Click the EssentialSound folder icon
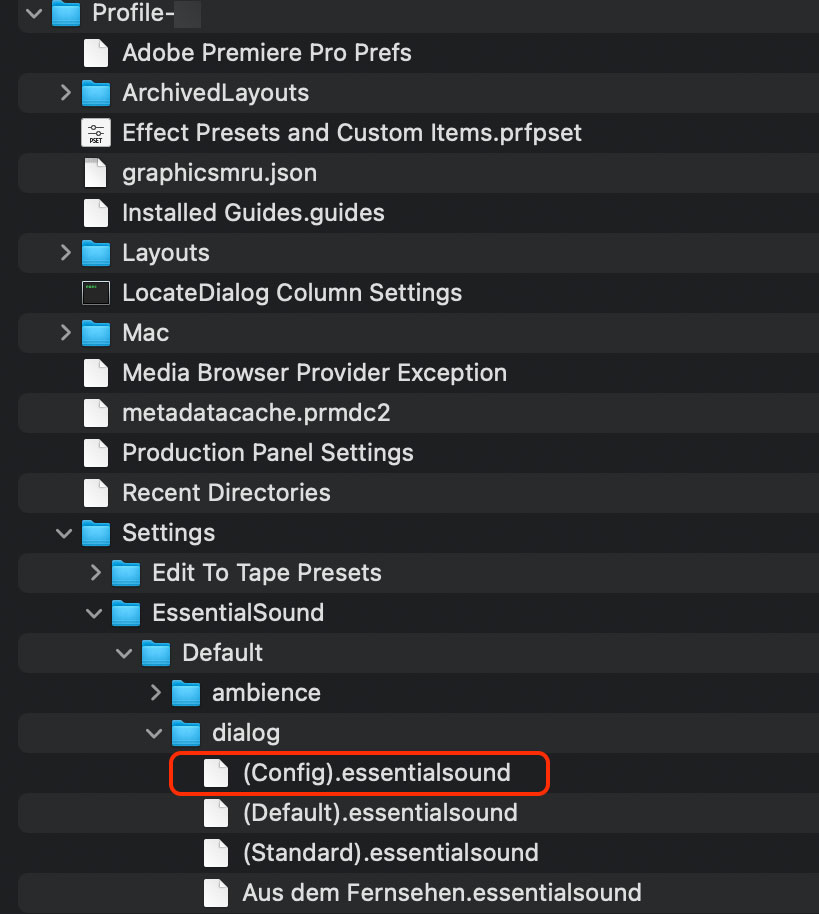 tap(125, 612)
